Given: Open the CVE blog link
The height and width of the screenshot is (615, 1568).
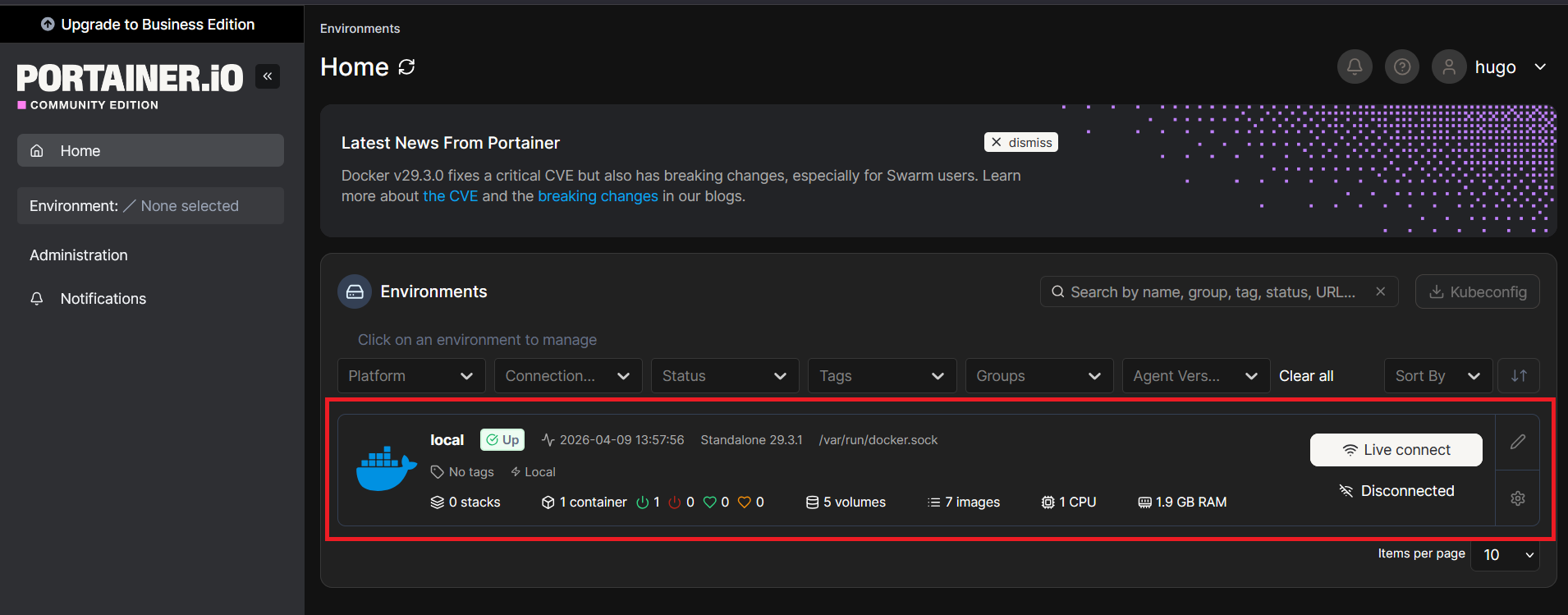Looking at the screenshot, I should 451,196.
